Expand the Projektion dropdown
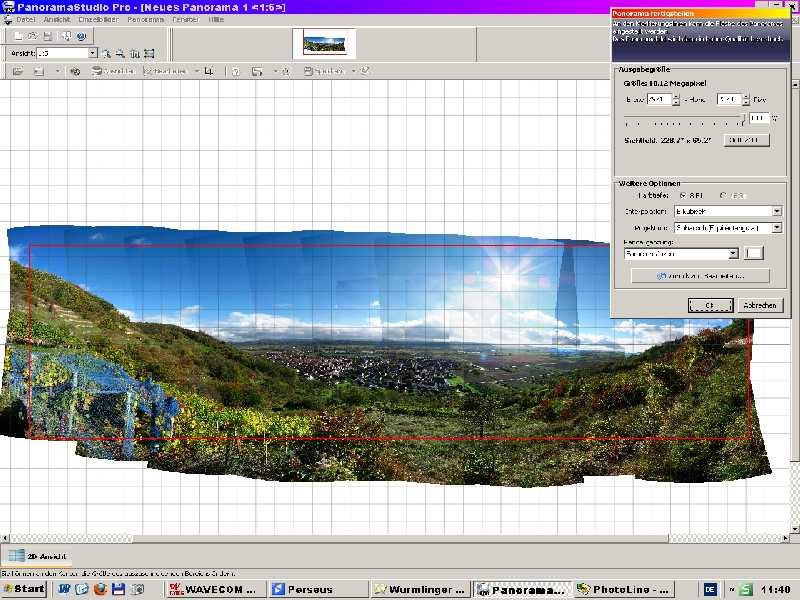 click(x=777, y=228)
